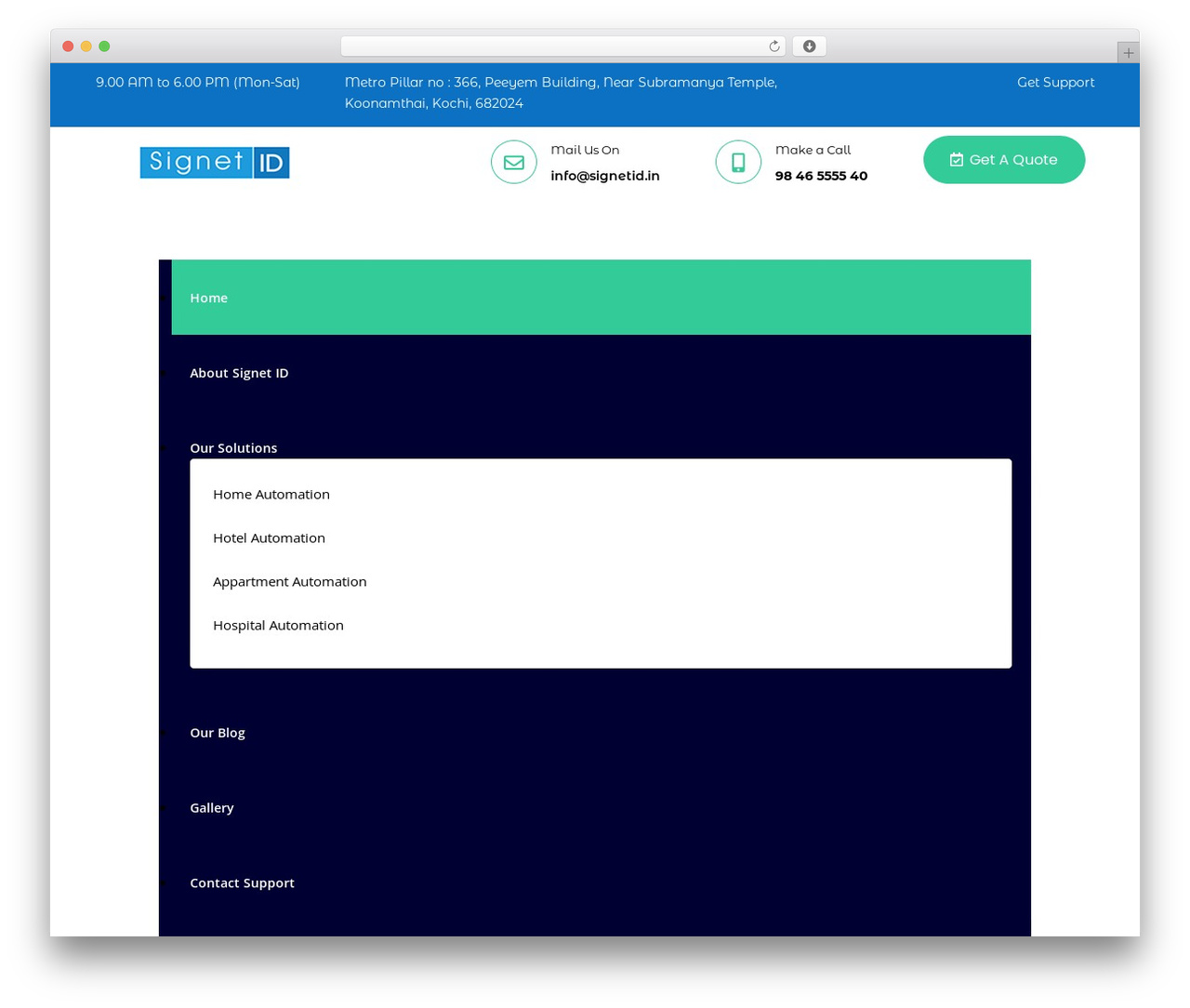Open a new browser tab with plus
The width and height of the screenshot is (1190, 1008).
[x=1128, y=53]
